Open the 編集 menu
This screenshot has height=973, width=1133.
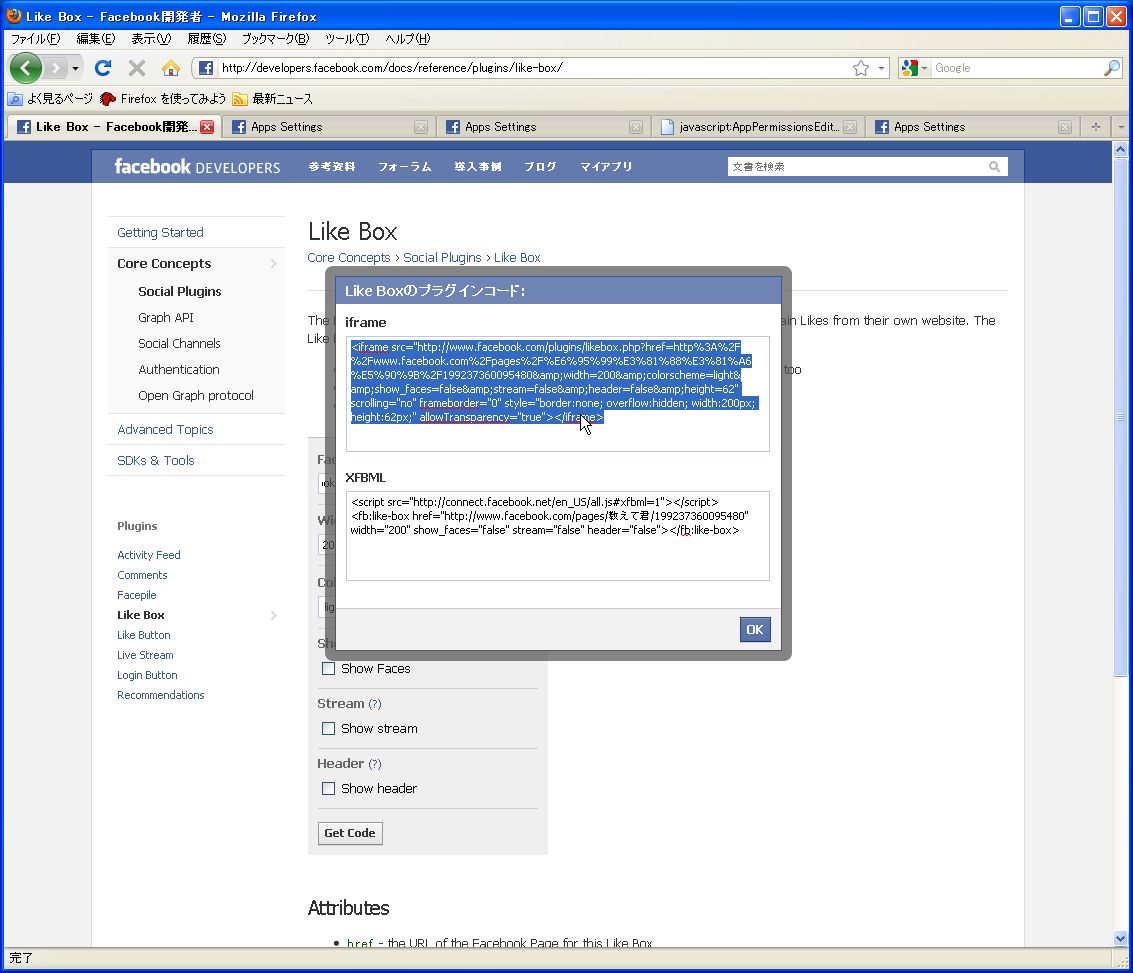point(96,39)
